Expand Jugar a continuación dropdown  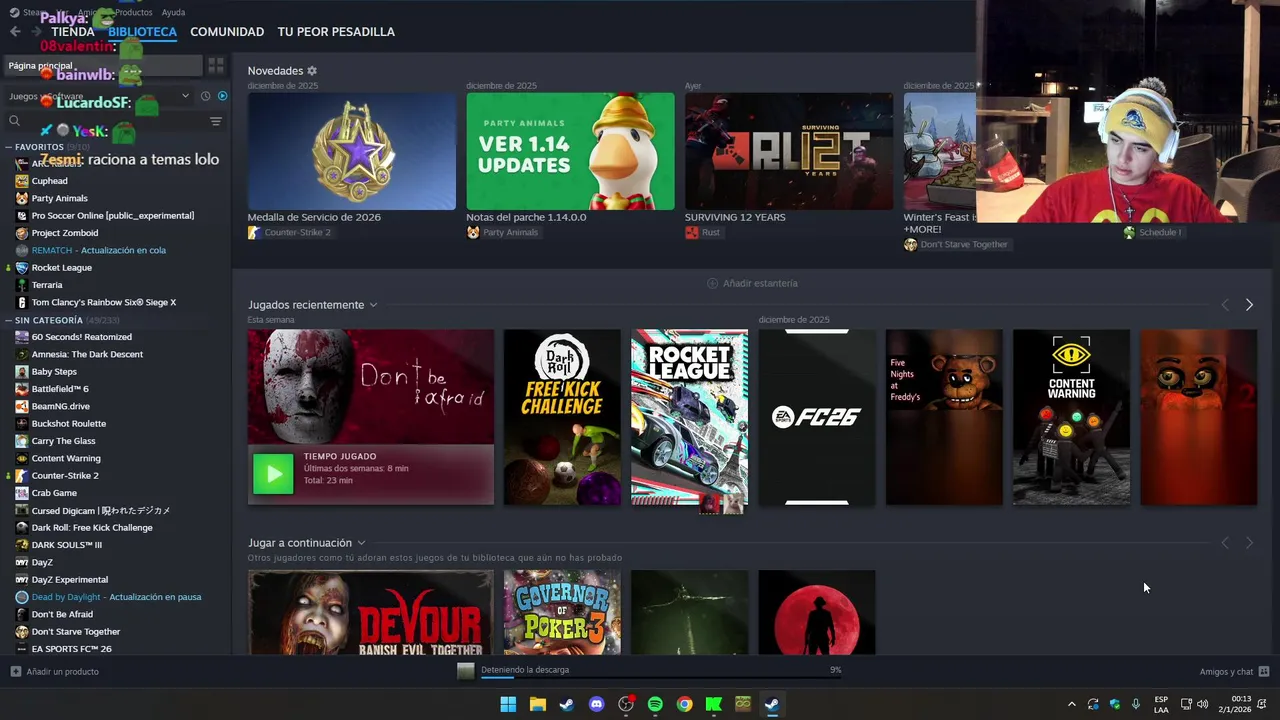(361, 543)
